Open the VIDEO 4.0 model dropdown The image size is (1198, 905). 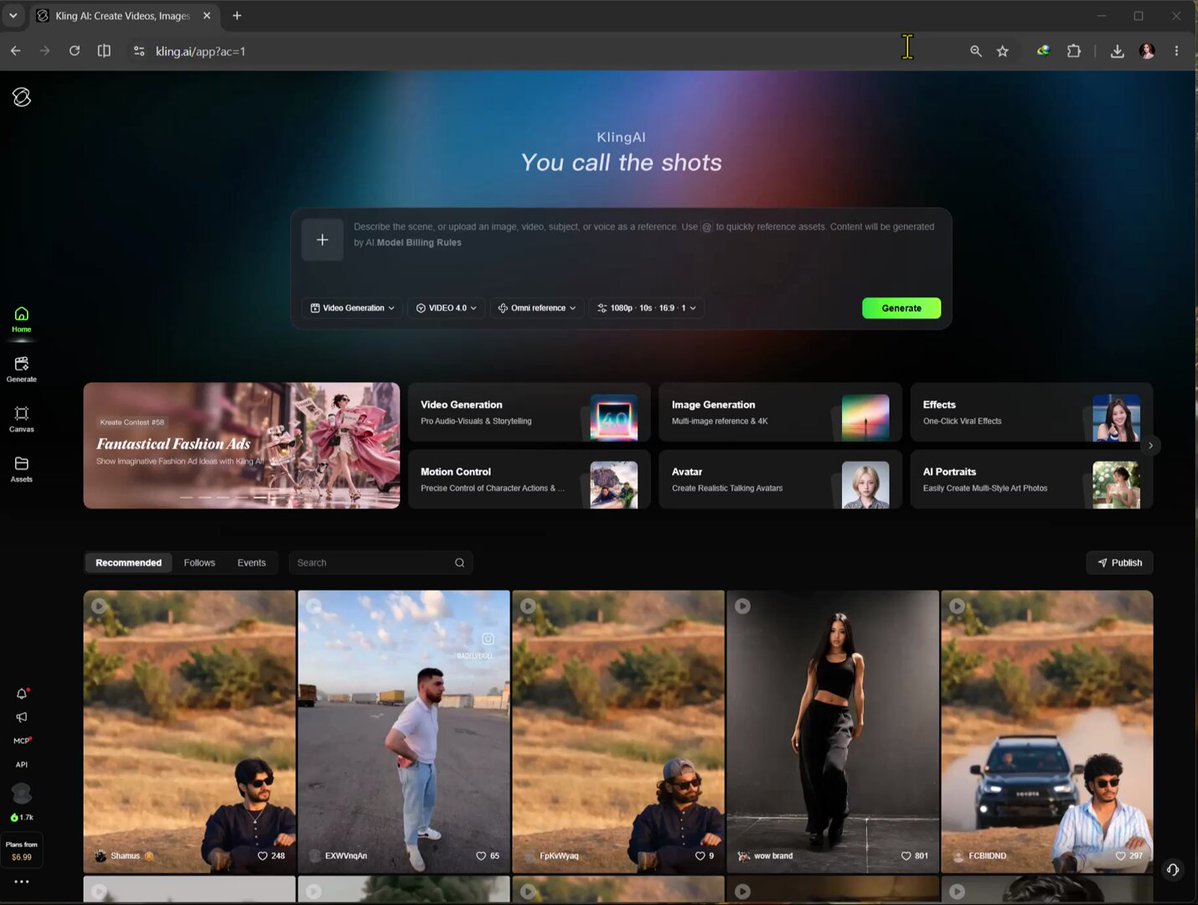(446, 308)
